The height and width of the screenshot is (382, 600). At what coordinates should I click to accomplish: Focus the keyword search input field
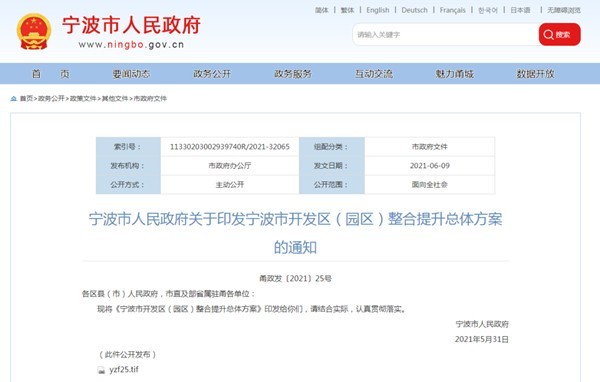click(x=446, y=34)
